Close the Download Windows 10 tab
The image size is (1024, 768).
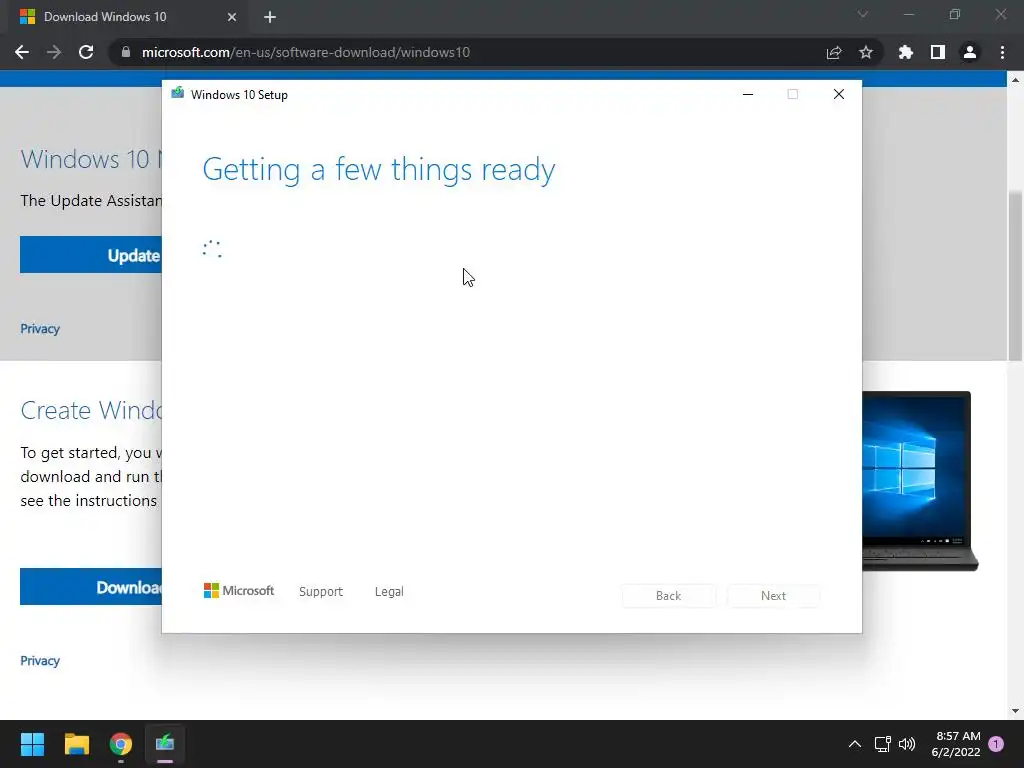tap(232, 17)
